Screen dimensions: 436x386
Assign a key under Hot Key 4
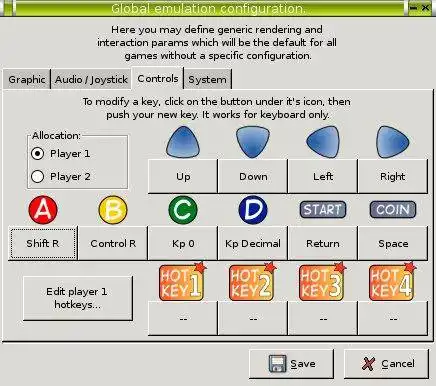tap(393, 319)
